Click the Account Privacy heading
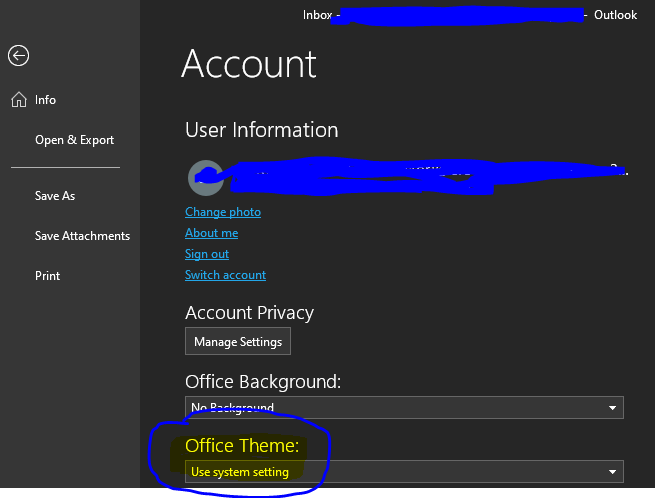Screen dimensions: 655x498 click(249, 313)
